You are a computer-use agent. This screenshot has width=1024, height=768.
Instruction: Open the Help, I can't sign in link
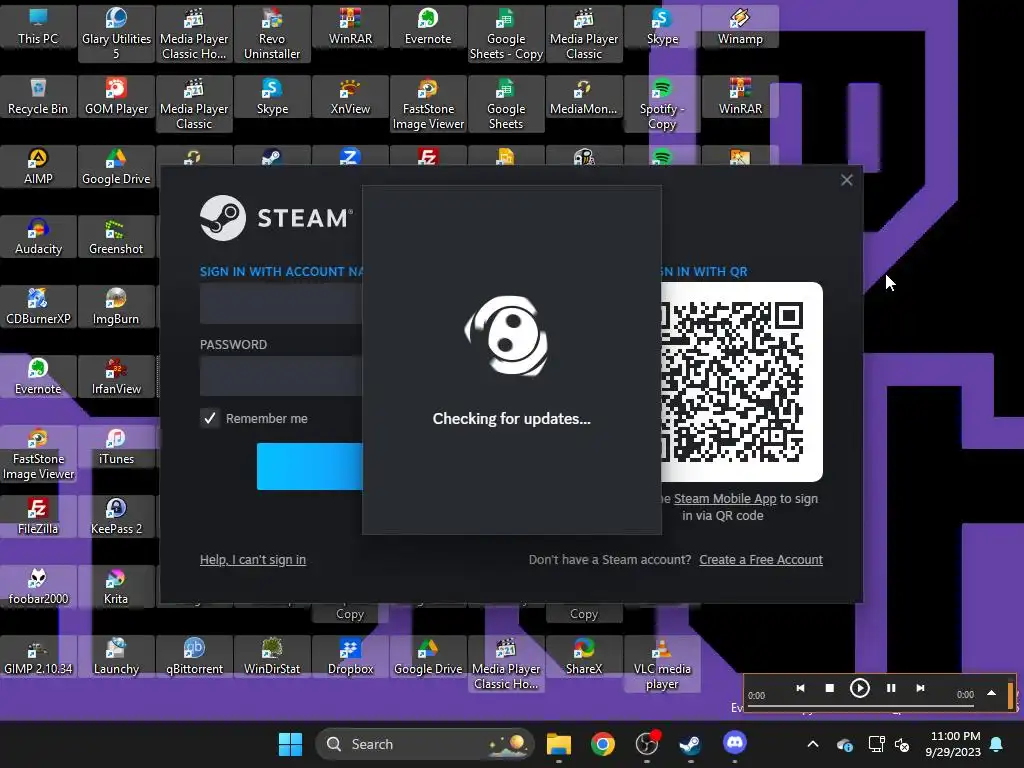253,560
